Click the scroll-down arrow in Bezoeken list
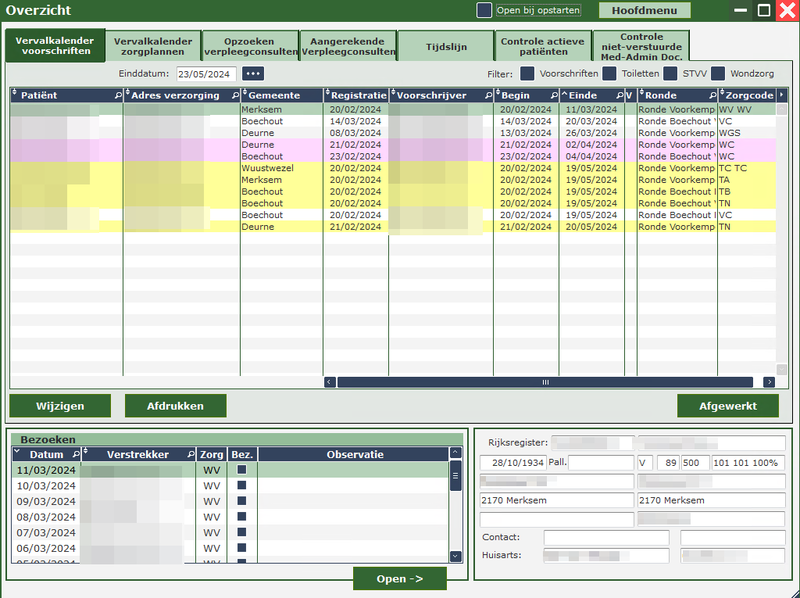Viewport: 800px width, 598px height. coord(456,556)
